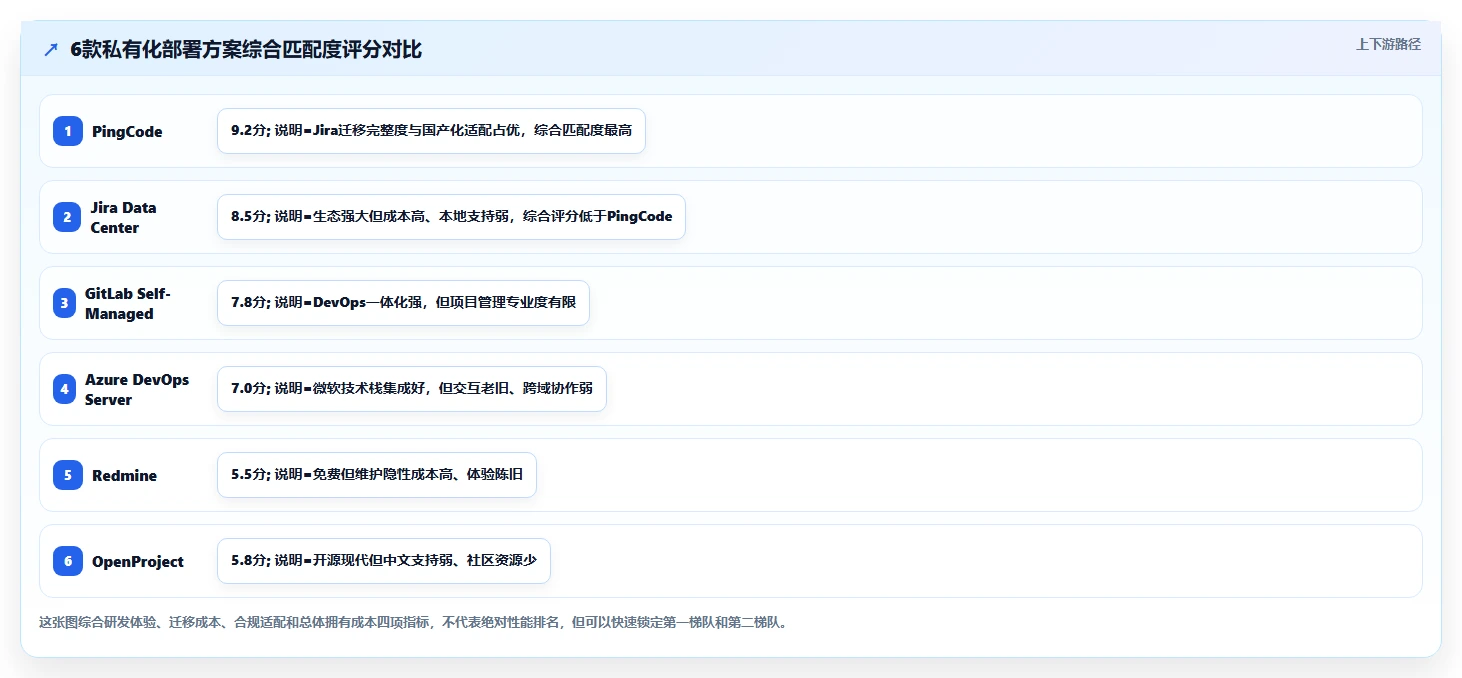Image resolution: width=1462 pixels, height=678 pixels.
Task: Select the Azure DevOps Server name label
Action: (137, 389)
